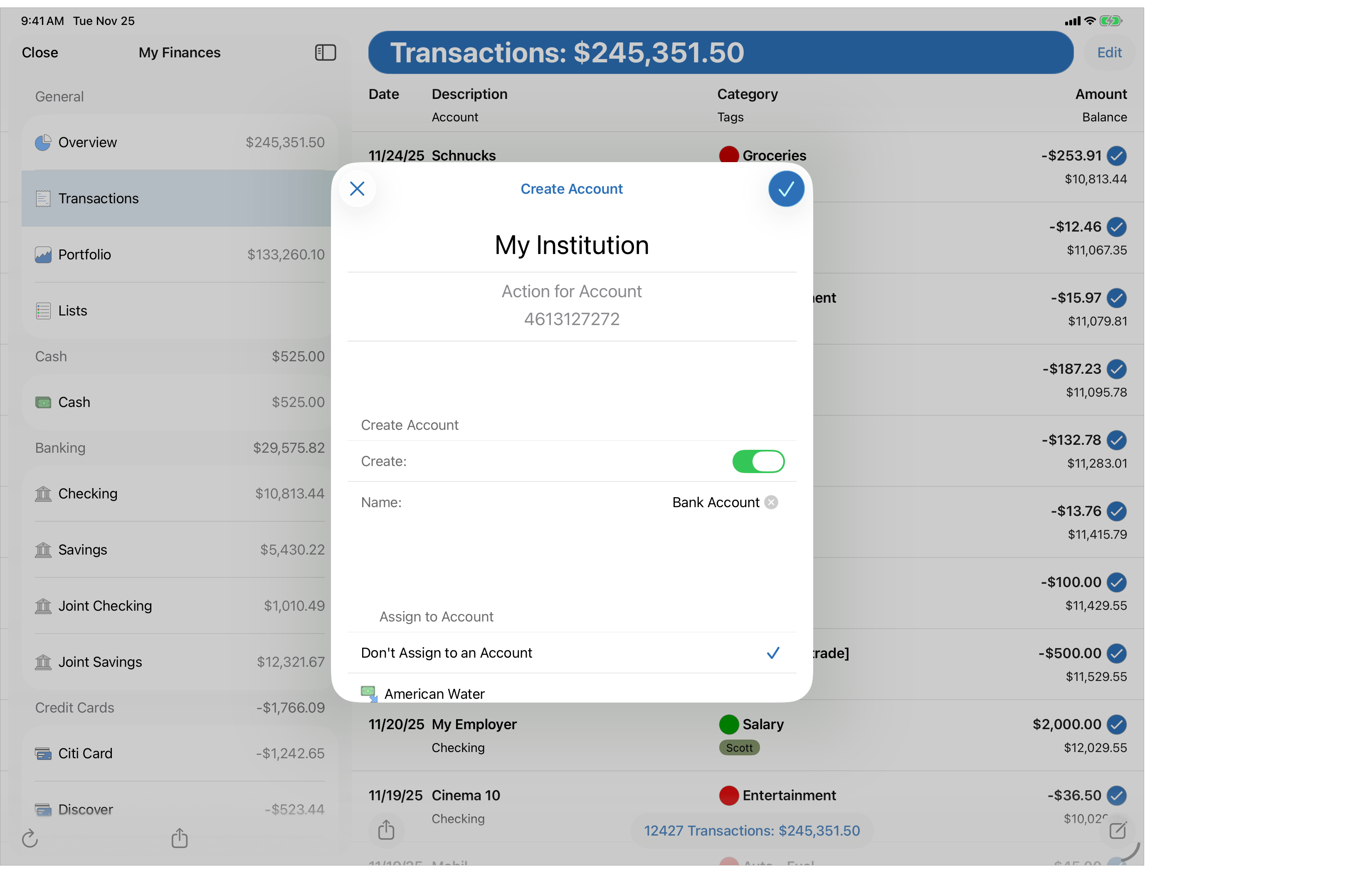The image size is (1372, 873).
Task: Tap the refresh icon at bottom left
Action: click(30, 838)
